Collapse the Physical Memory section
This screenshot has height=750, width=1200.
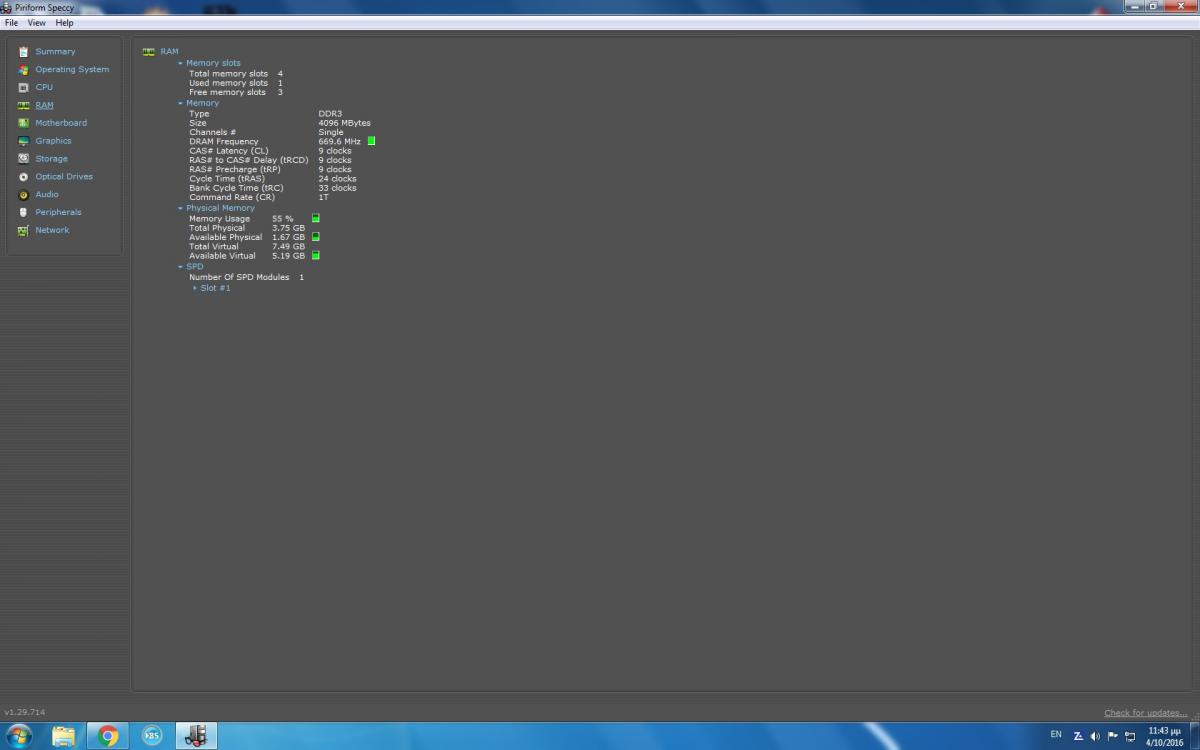pos(180,208)
